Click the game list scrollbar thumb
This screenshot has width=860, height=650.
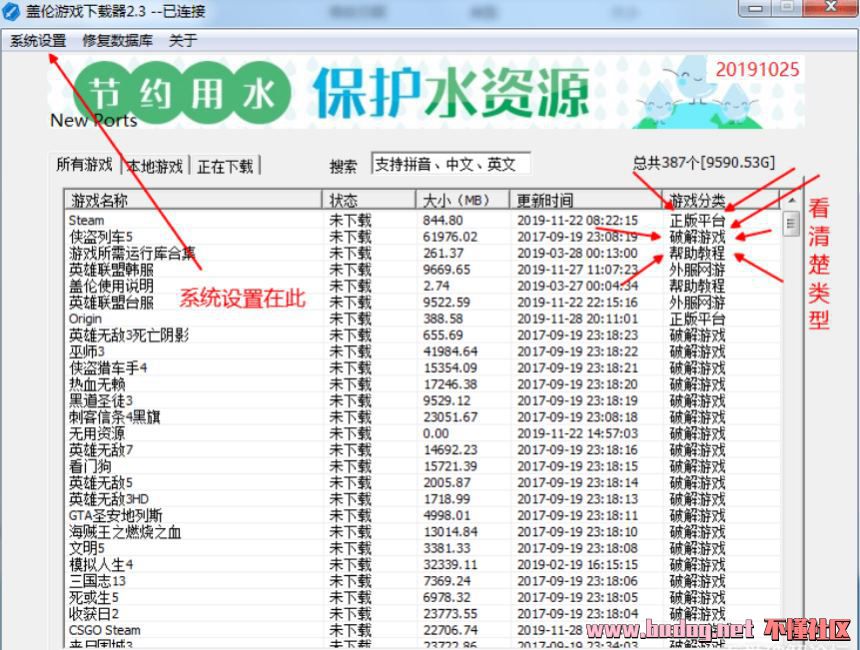click(x=791, y=223)
